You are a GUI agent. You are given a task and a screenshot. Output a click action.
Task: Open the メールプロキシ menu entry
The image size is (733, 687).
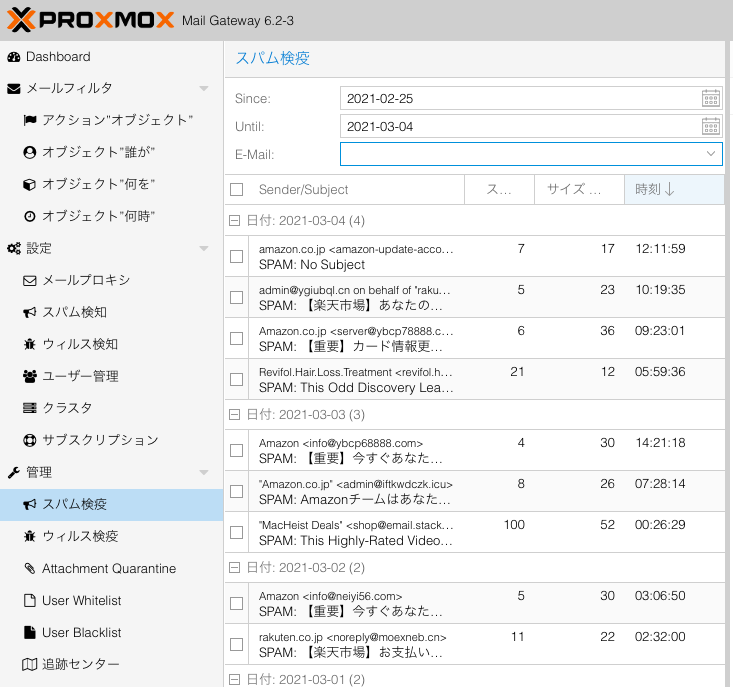pos(111,280)
